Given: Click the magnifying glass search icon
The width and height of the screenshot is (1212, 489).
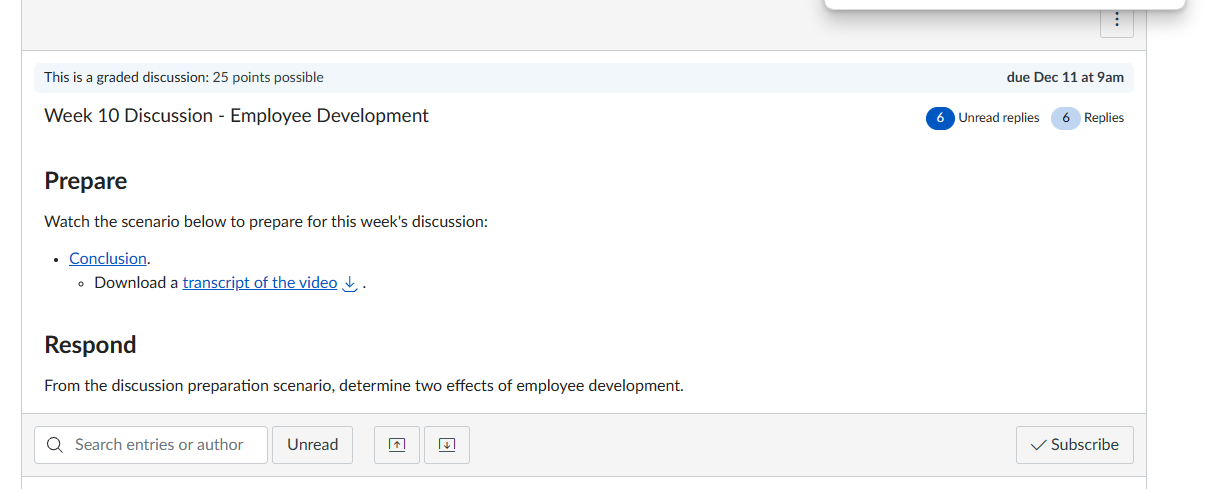Looking at the screenshot, I should coord(54,445).
